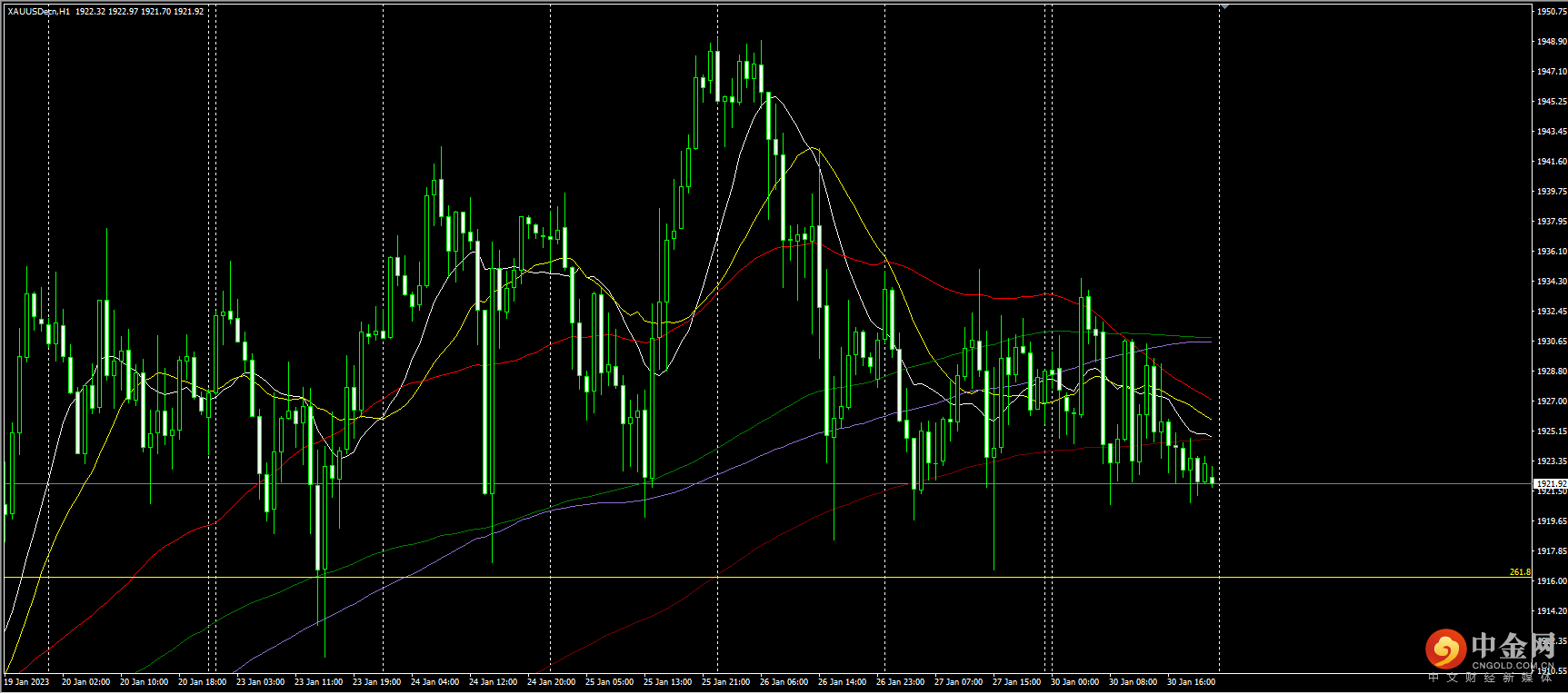Image resolution: width=1568 pixels, height=694 pixels.
Task: Click the 1919.65 price axis label
Action: [1552, 521]
